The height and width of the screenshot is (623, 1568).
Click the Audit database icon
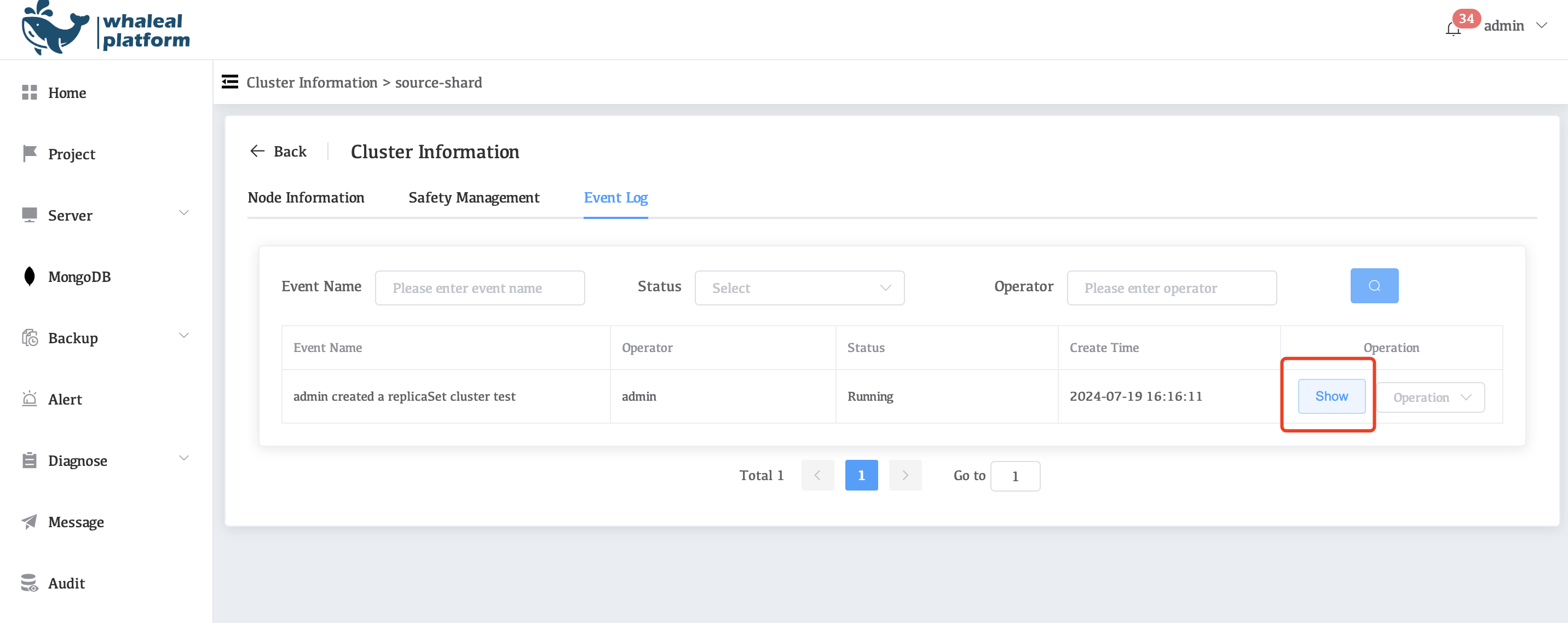[29, 583]
